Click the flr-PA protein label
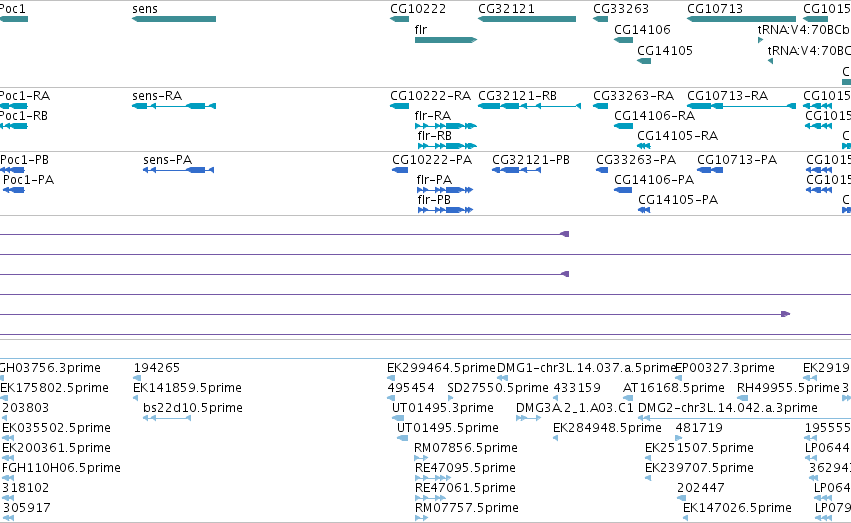 pos(434,180)
